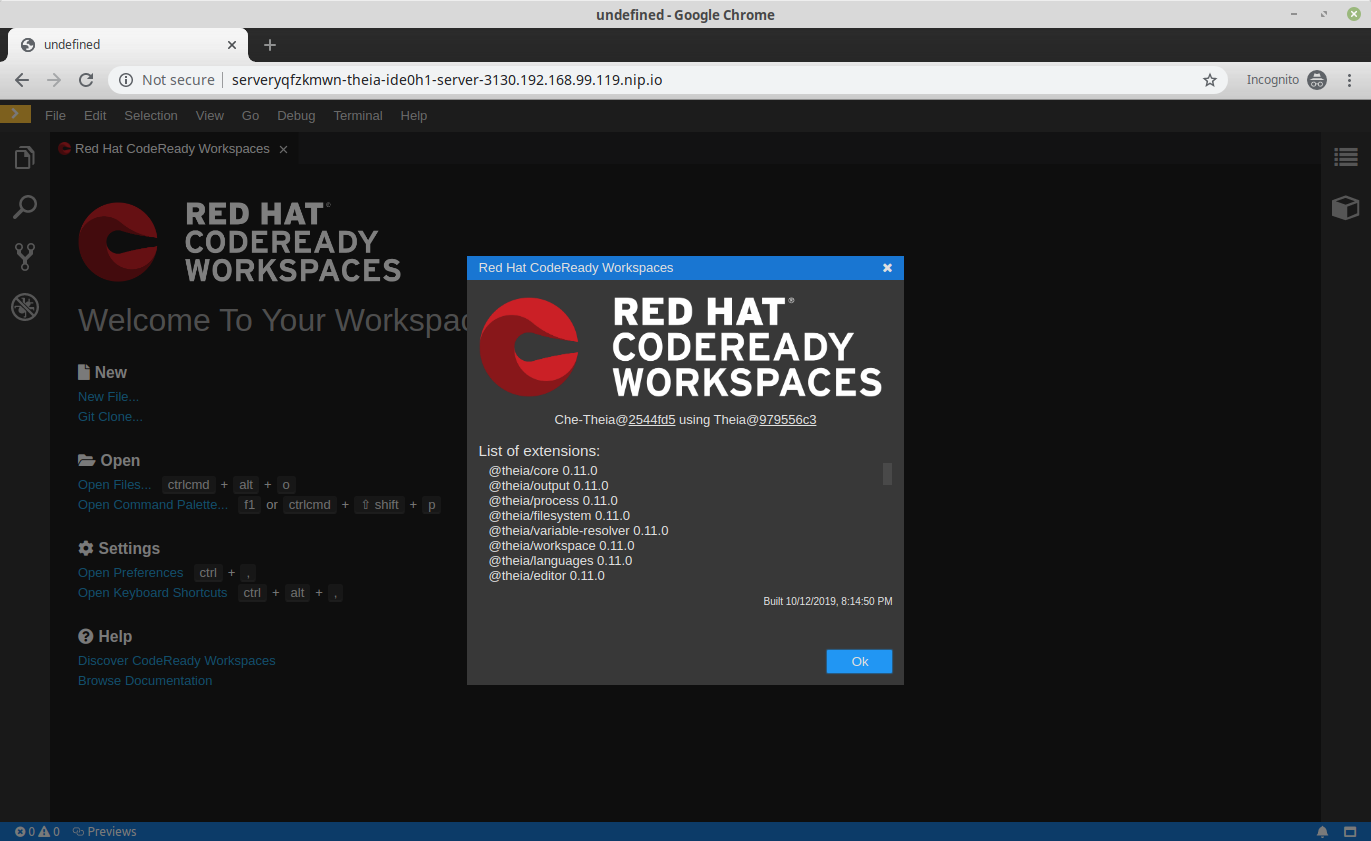Viewport: 1371px width, 841px height.
Task: Click the Incognito indicator icon
Action: coord(1317,80)
